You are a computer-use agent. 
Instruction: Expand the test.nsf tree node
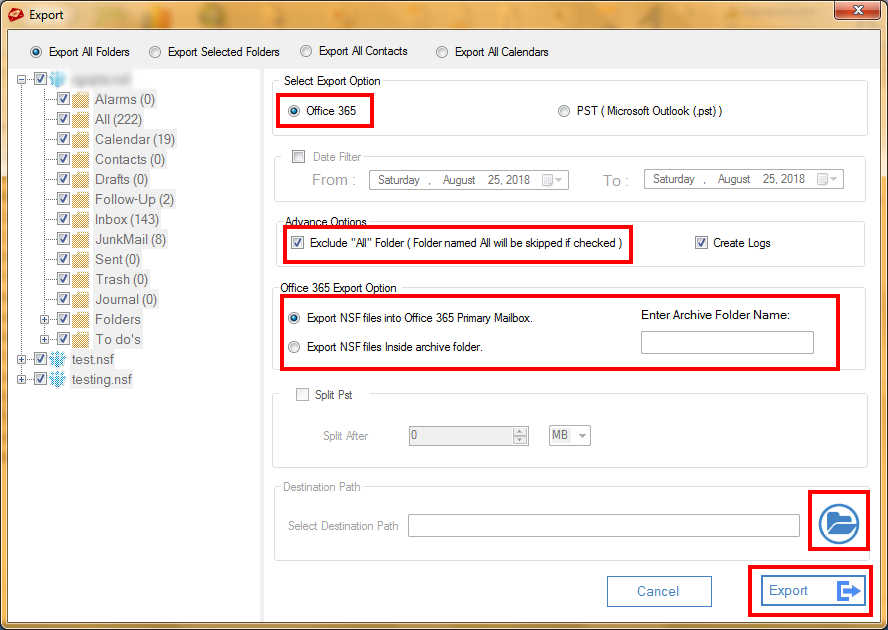[x=22, y=359]
